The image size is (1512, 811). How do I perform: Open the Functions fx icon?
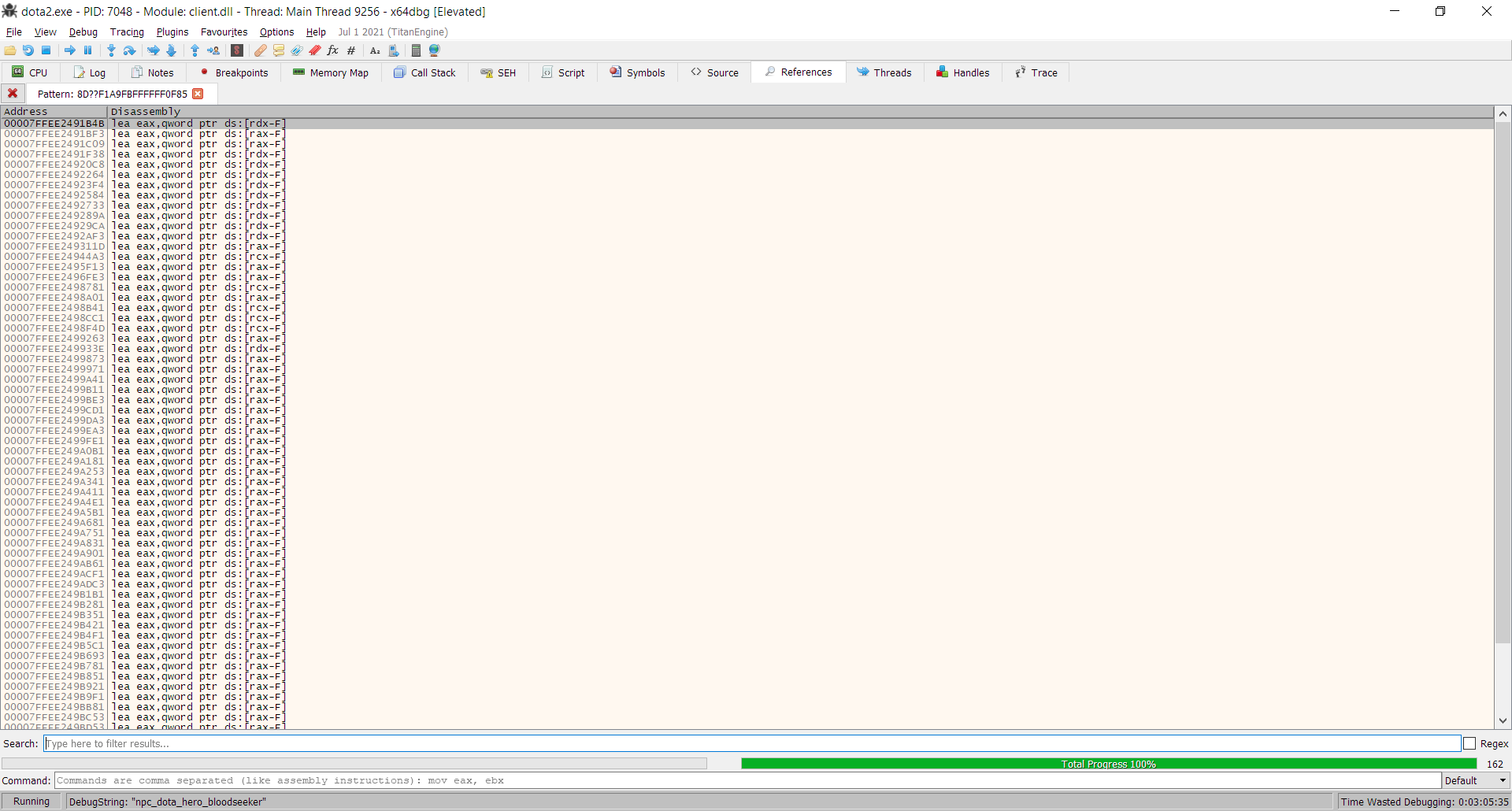coord(333,50)
